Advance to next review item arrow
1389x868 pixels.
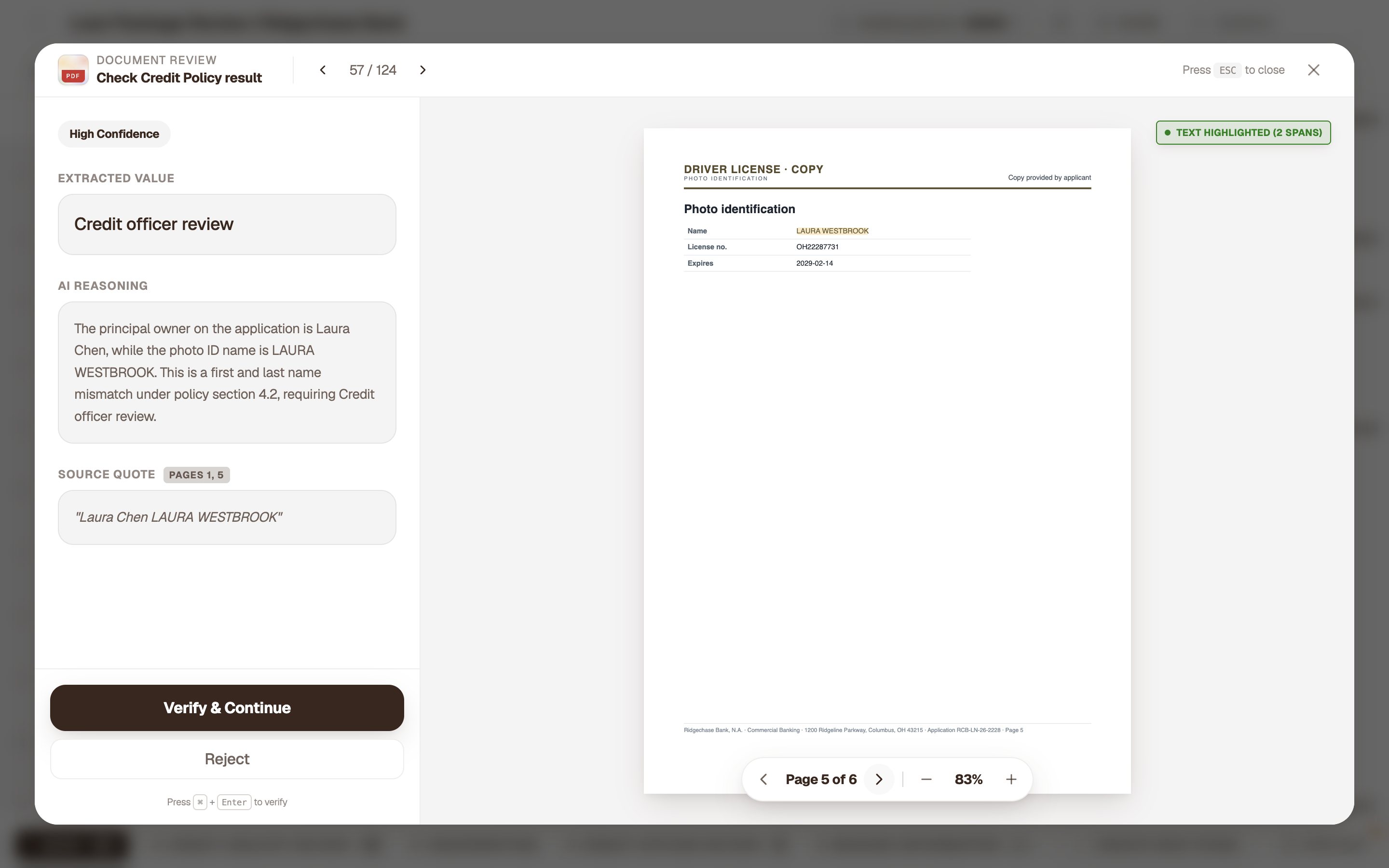click(x=423, y=70)
